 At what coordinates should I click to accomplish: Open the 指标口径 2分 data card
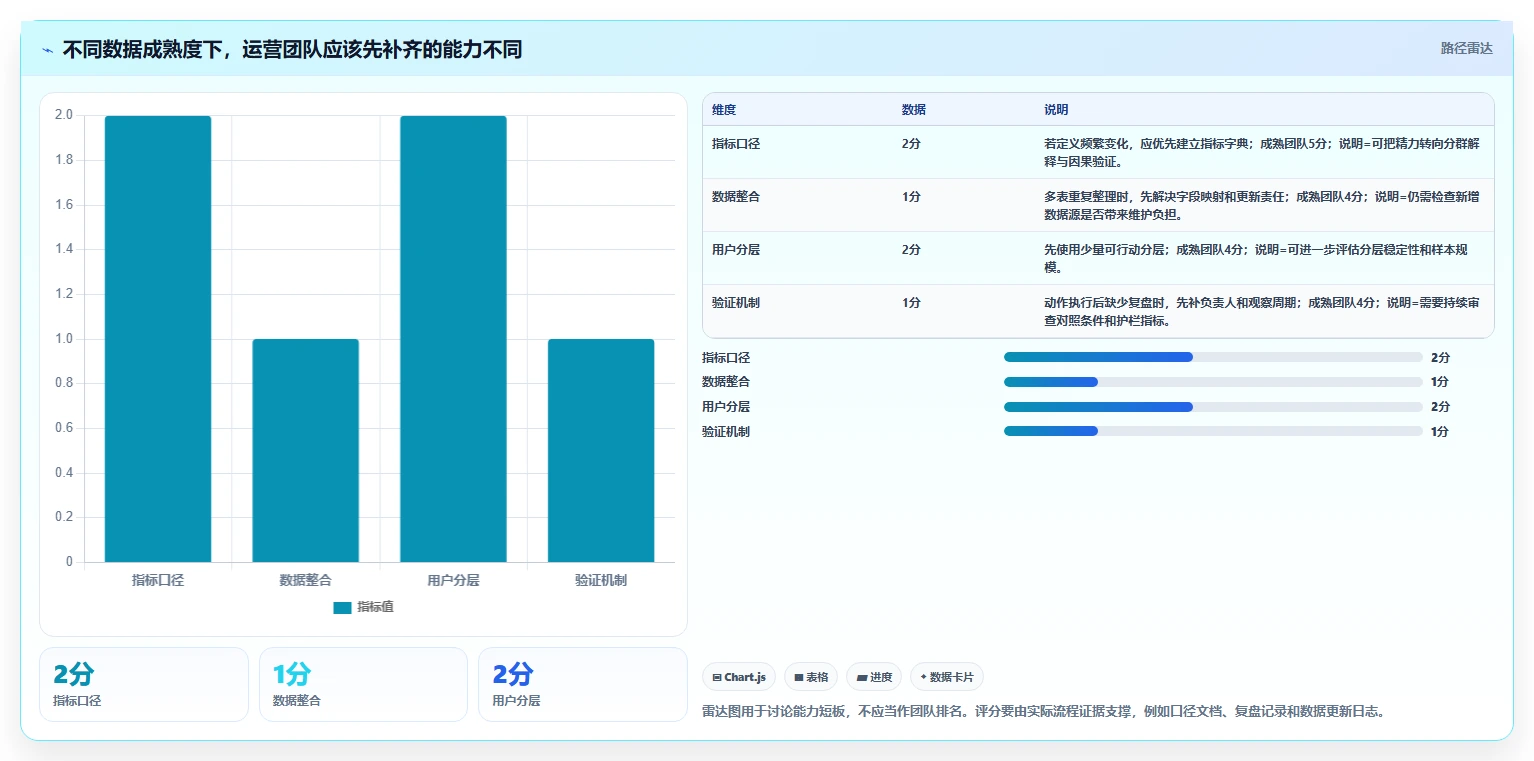click(x=144, y=684)
